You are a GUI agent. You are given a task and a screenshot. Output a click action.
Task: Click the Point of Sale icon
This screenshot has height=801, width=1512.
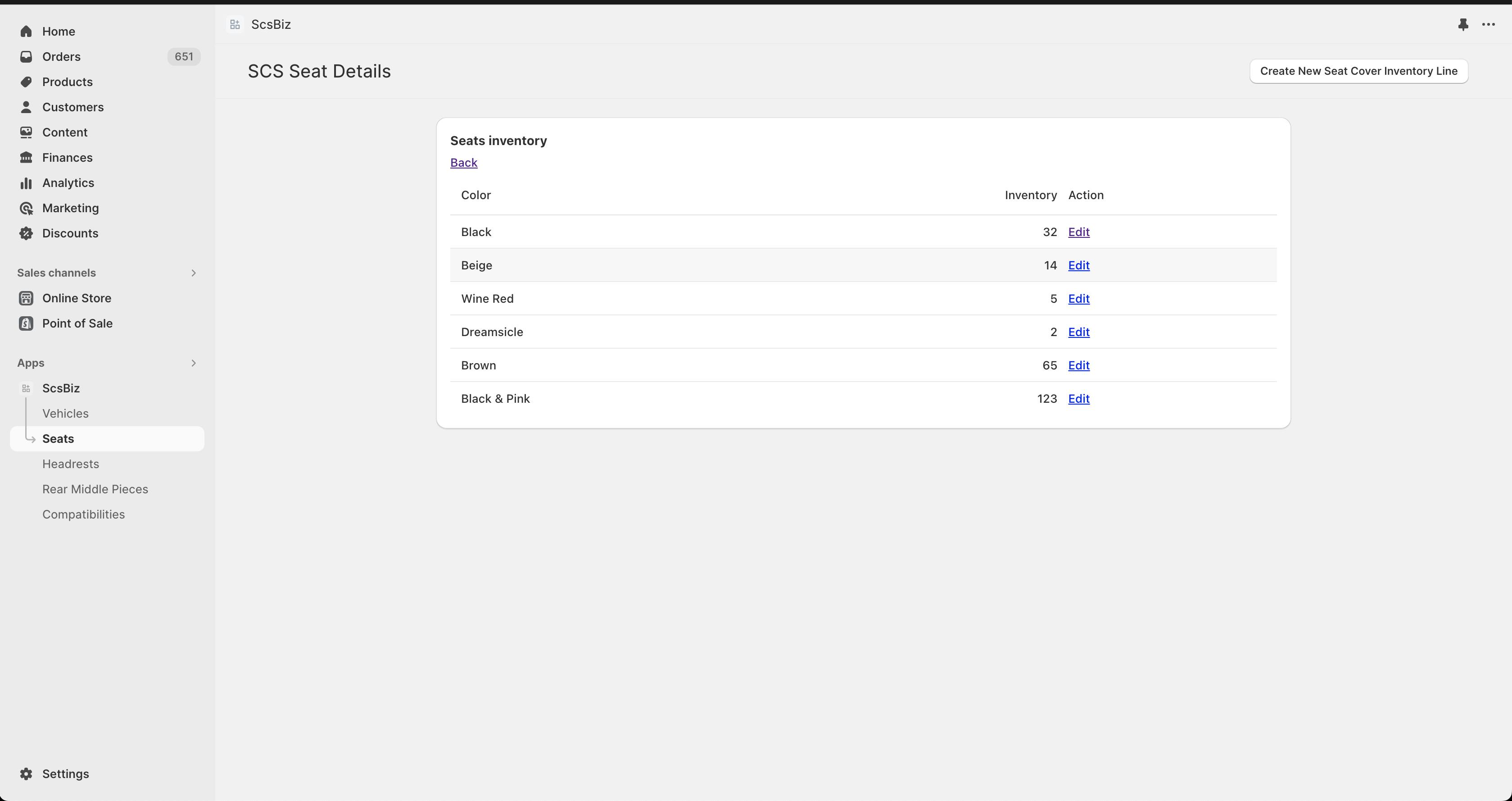click(26, 323)
